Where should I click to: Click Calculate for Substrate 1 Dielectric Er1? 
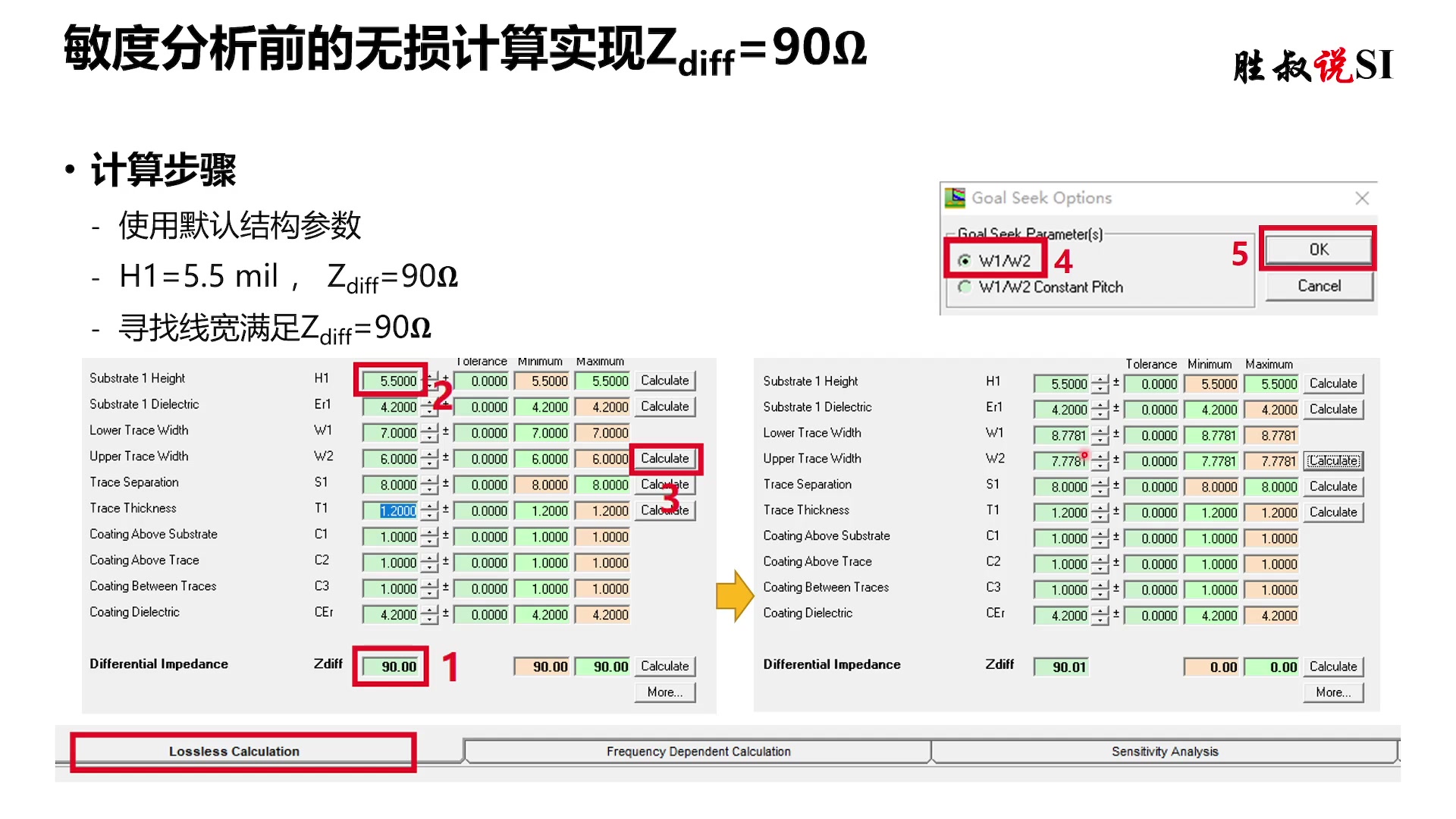(664, 406)
